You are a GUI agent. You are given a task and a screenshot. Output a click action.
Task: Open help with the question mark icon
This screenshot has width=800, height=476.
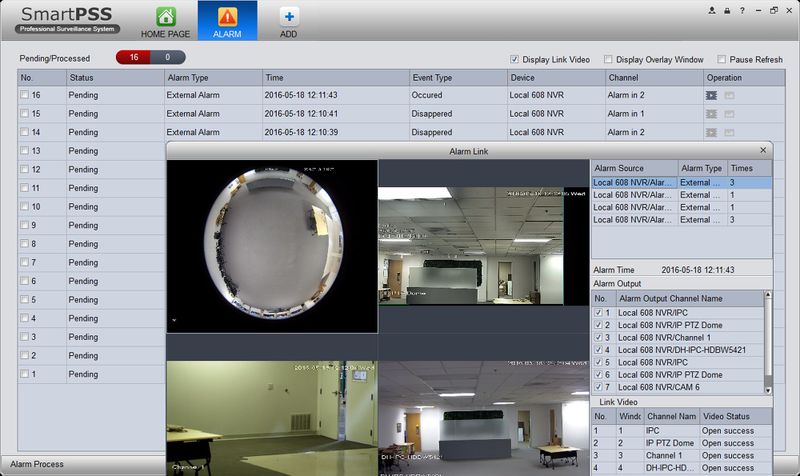coord(741,10)
